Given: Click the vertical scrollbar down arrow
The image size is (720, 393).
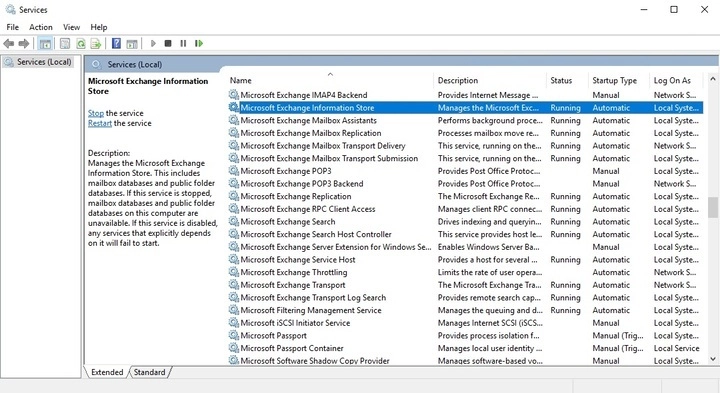Looking at the screenshot, I should tap(713, 359).
